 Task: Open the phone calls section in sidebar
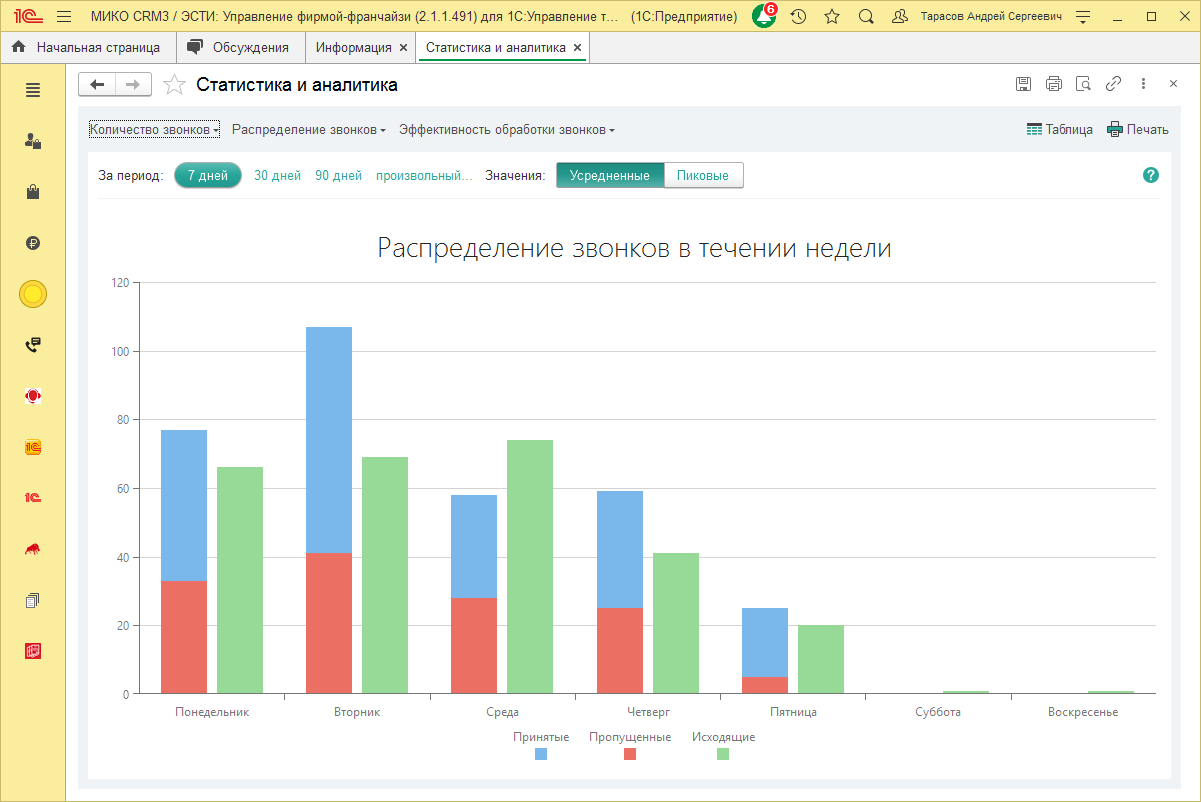33,345
